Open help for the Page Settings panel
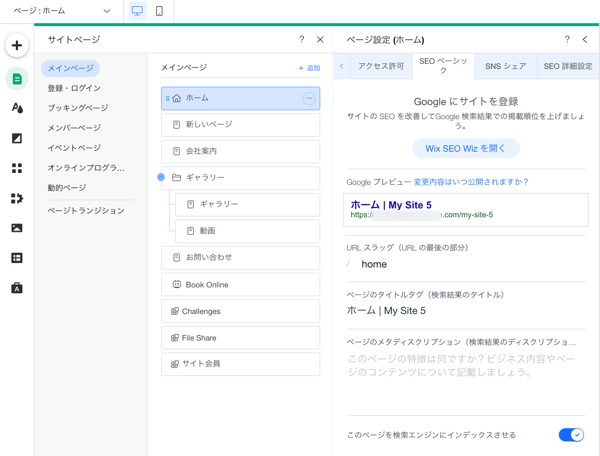The height and width of the screenshot is (456, 600). (567, 39)
